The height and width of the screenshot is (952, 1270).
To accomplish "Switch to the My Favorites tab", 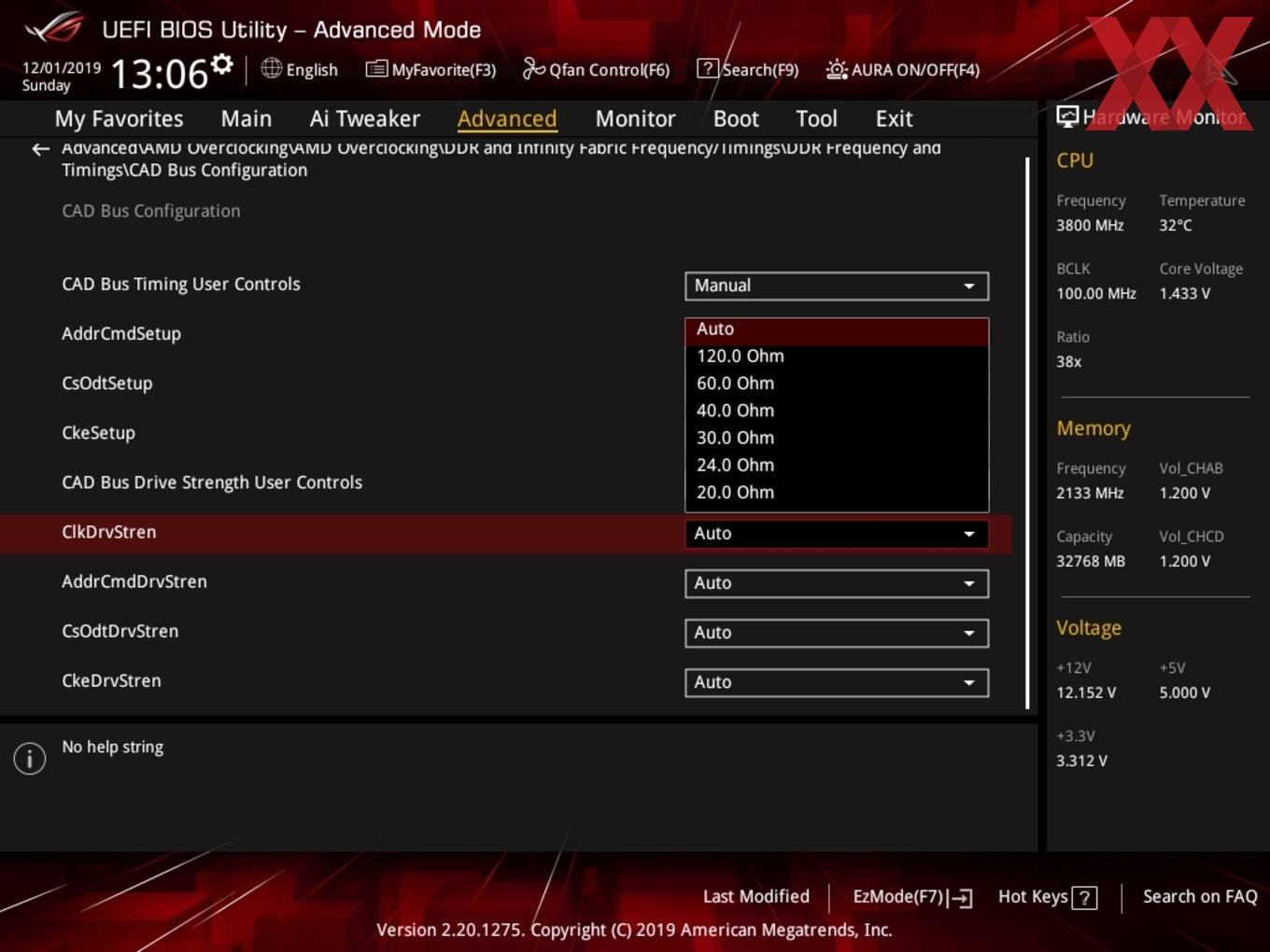I will click(x=119, y=119).
